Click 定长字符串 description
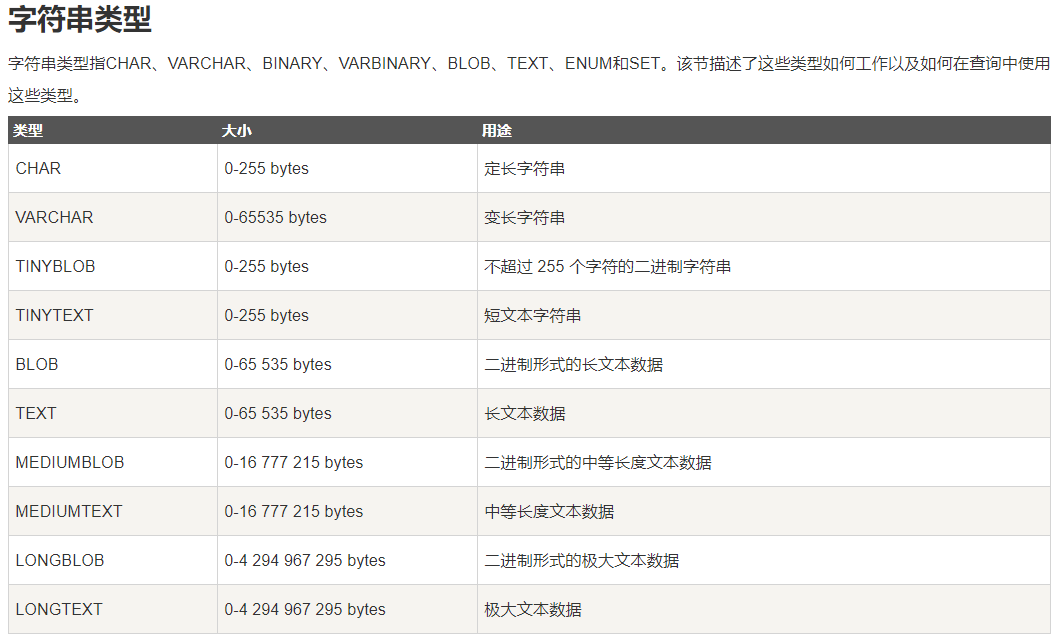This screenshot has height=642, width=1060. coord(525,169)
